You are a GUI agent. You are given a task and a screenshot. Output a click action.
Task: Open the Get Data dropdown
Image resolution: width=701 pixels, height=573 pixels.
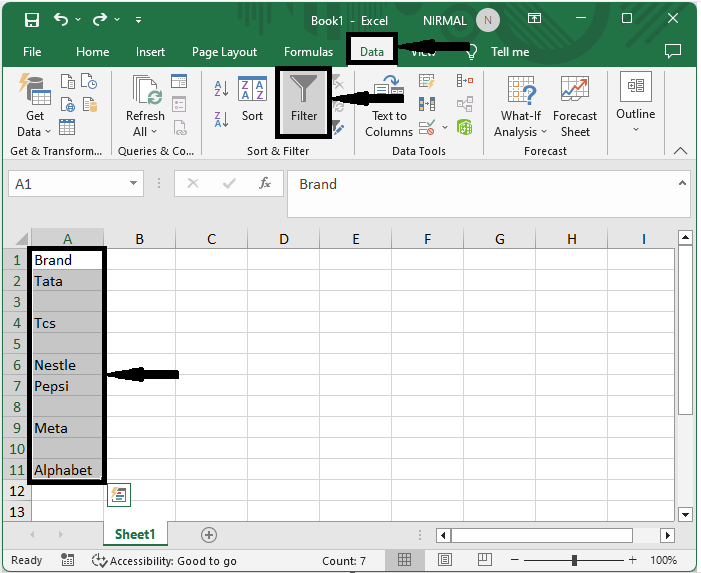pyautogui.click(x=34, y=106)
